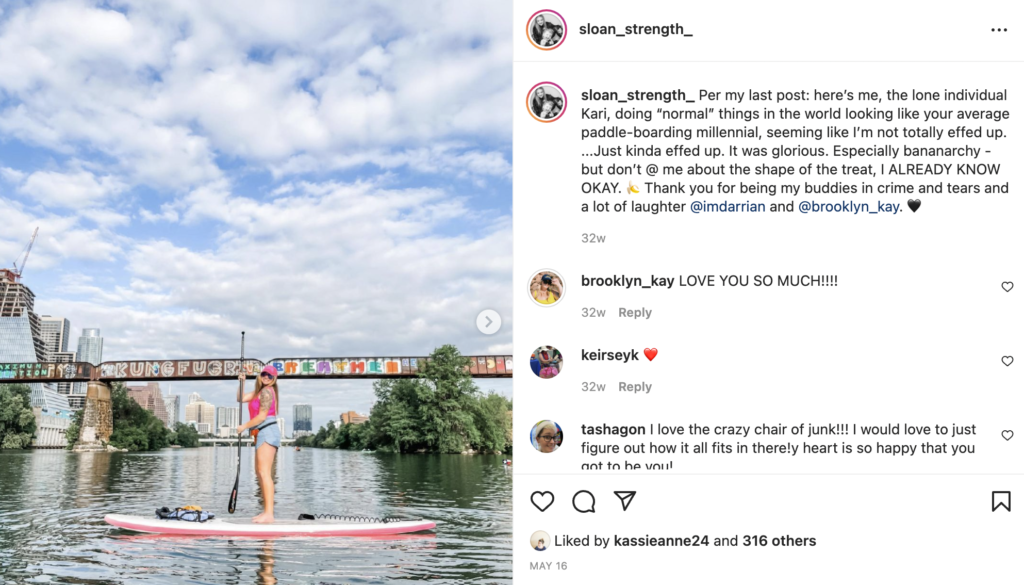The width and height of the screenshot is (1024, 585).
Task: Like brooklyn_kay's comment
Action: click(x=1007, y=287)
